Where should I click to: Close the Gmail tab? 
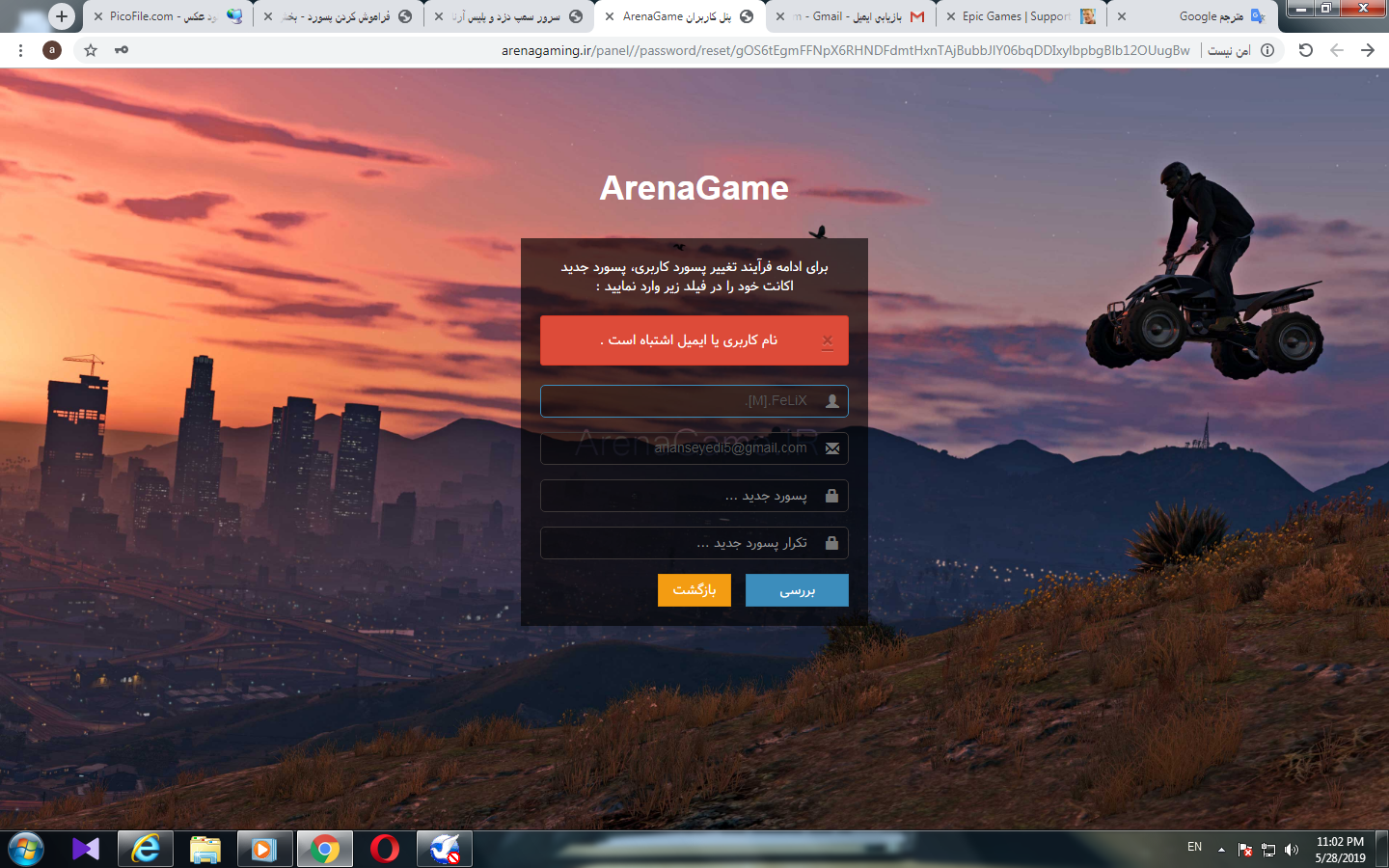click(x=781, y=16)
